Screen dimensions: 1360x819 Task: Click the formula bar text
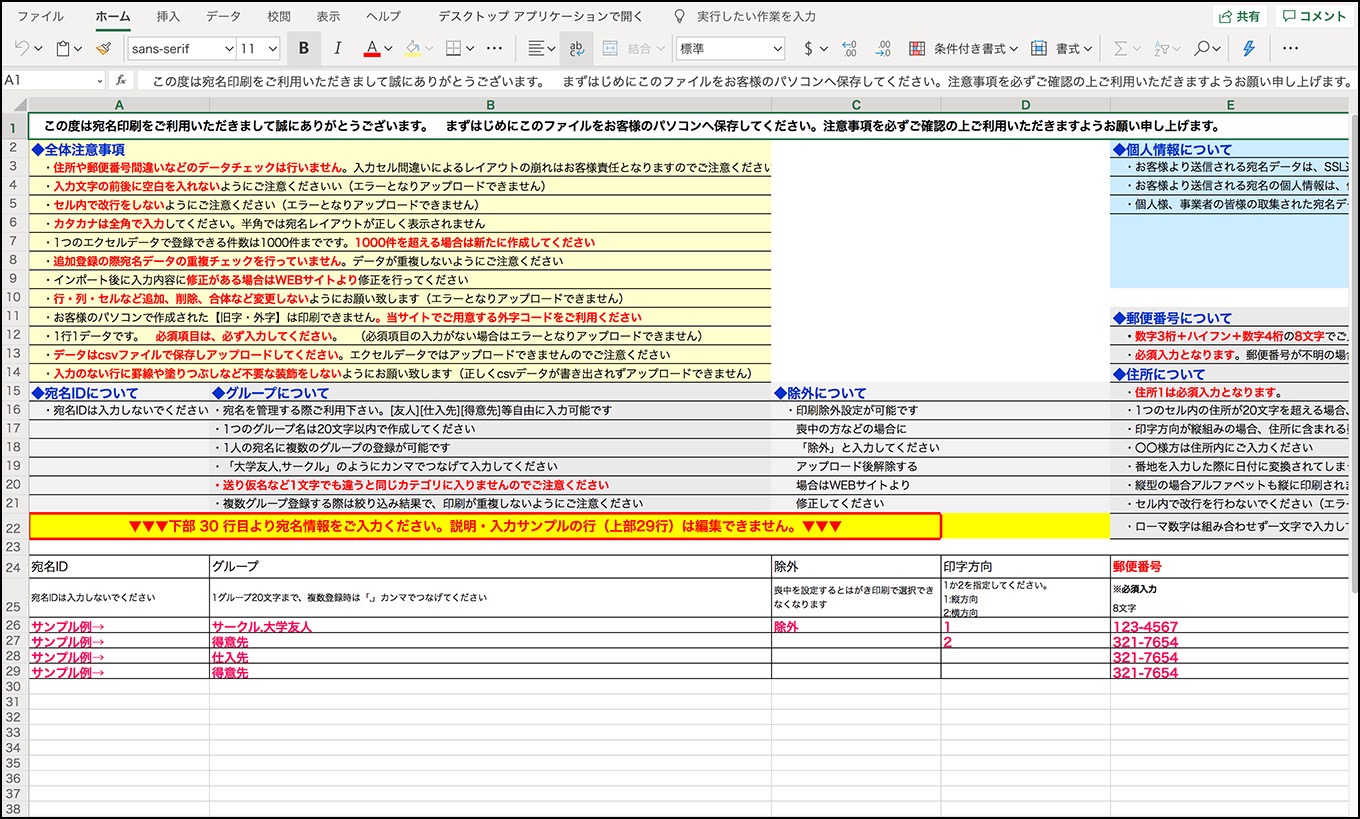[752, 80]
